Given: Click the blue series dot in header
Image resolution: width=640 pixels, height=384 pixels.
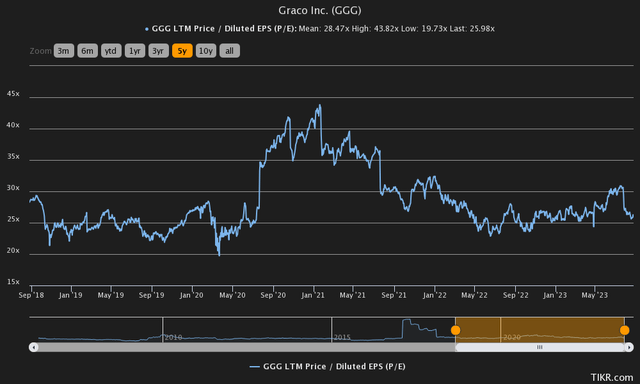Looking at the screenshot, I should click(x=147, y=29).
